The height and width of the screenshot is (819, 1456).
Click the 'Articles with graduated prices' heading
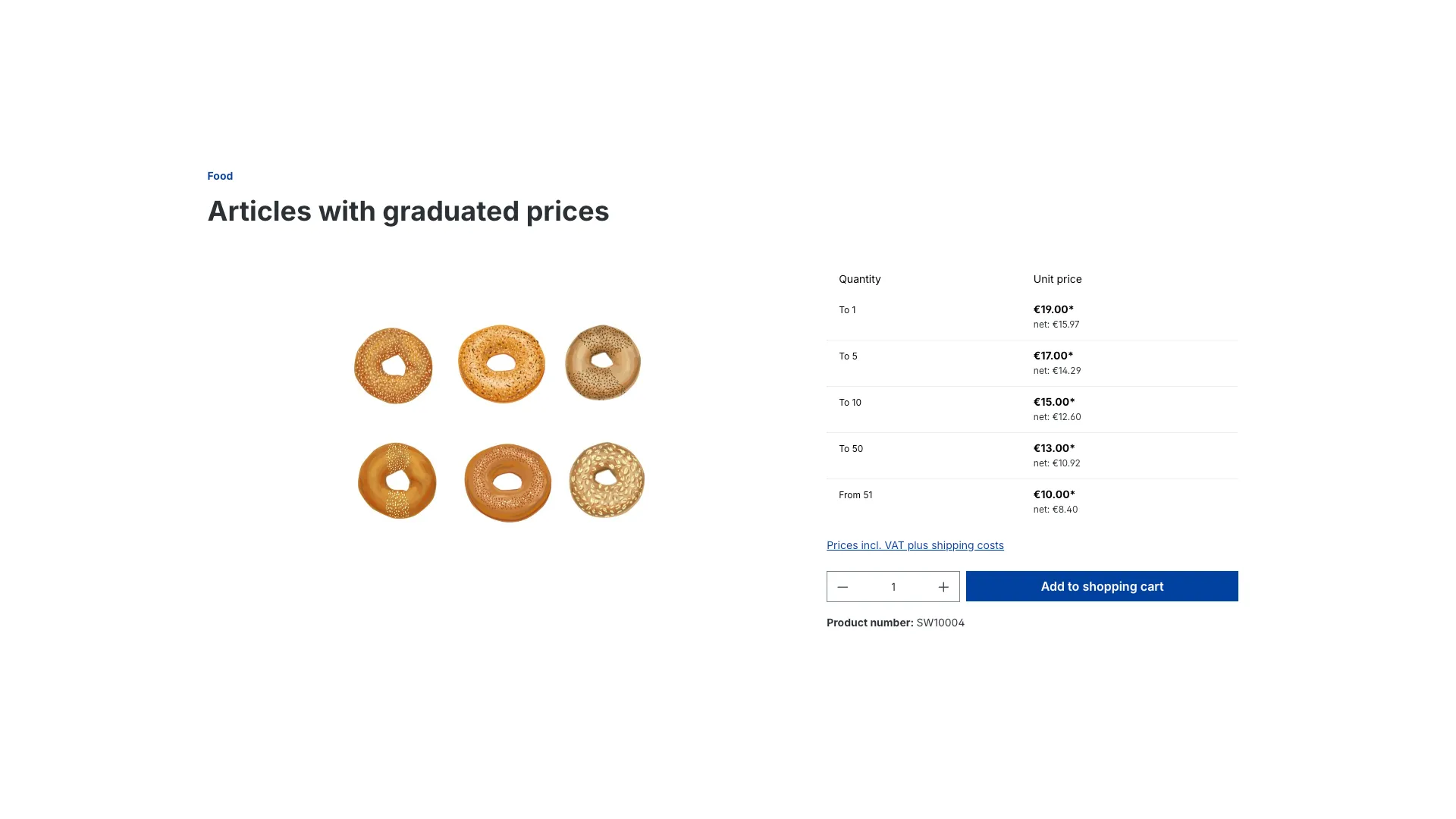coord(408,211)
